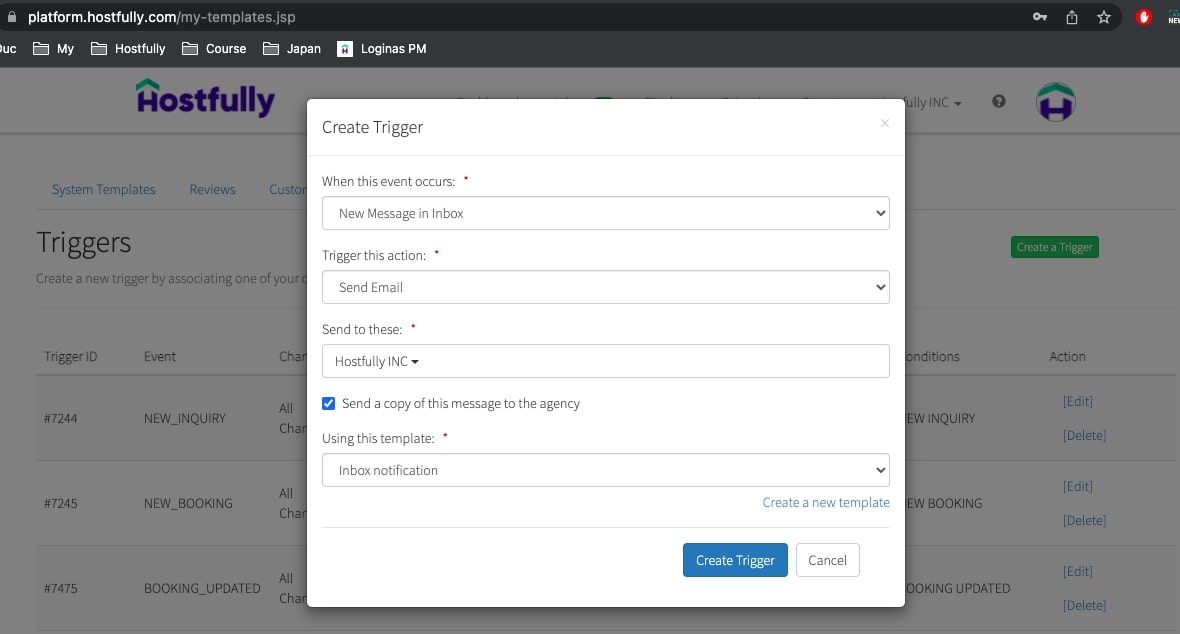Switch to the System Templates tab
The image size is (1180, 634).
coord(104,189)
